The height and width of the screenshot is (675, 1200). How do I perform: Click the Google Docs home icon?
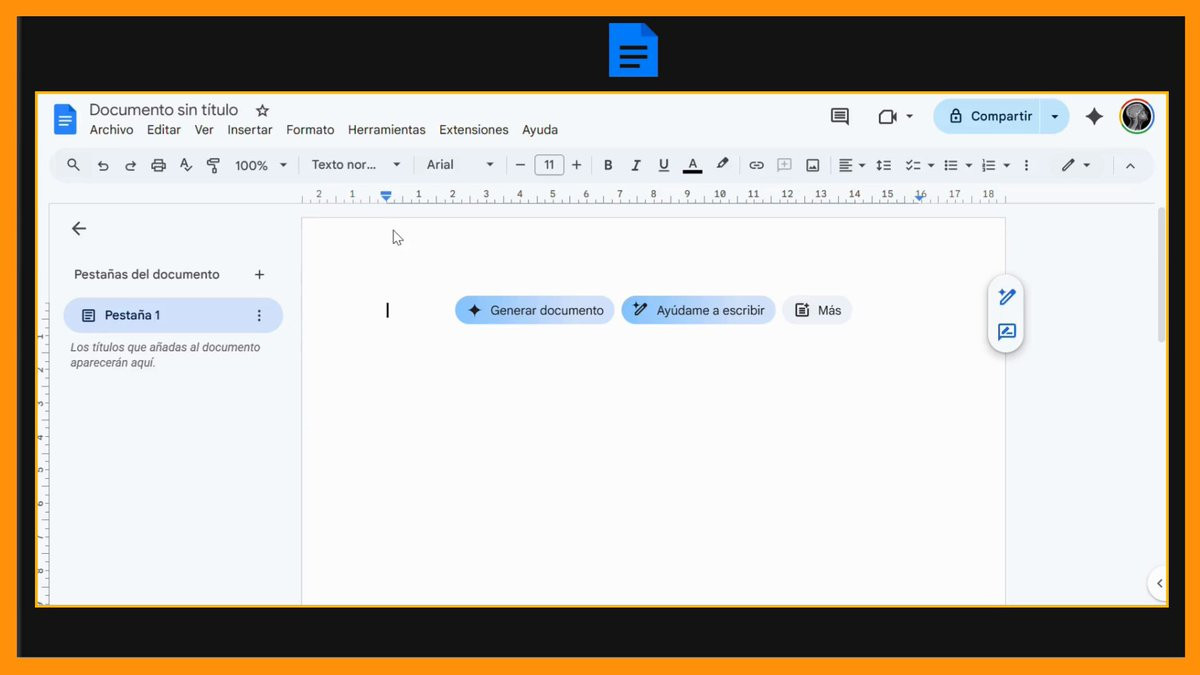point(65,119)
